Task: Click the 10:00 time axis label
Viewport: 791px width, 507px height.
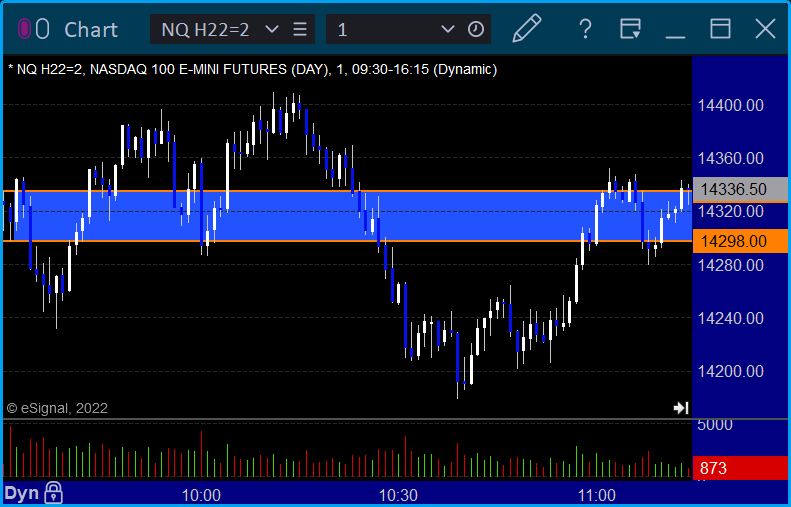Action: tap(201, 494)
